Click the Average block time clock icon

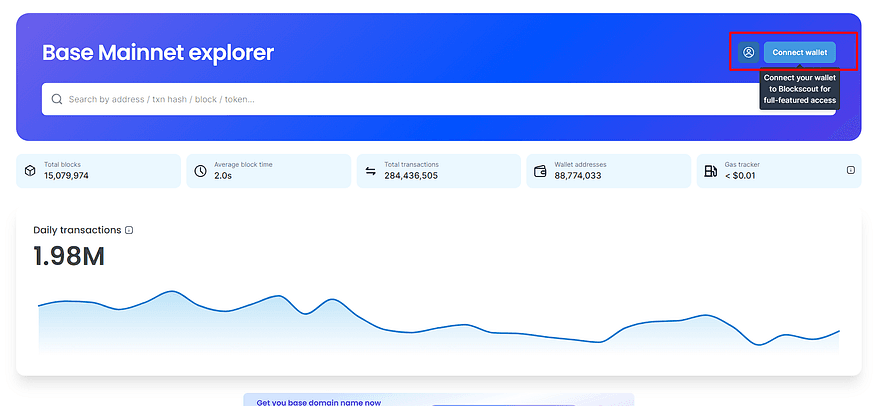click(x=200, y=171)
